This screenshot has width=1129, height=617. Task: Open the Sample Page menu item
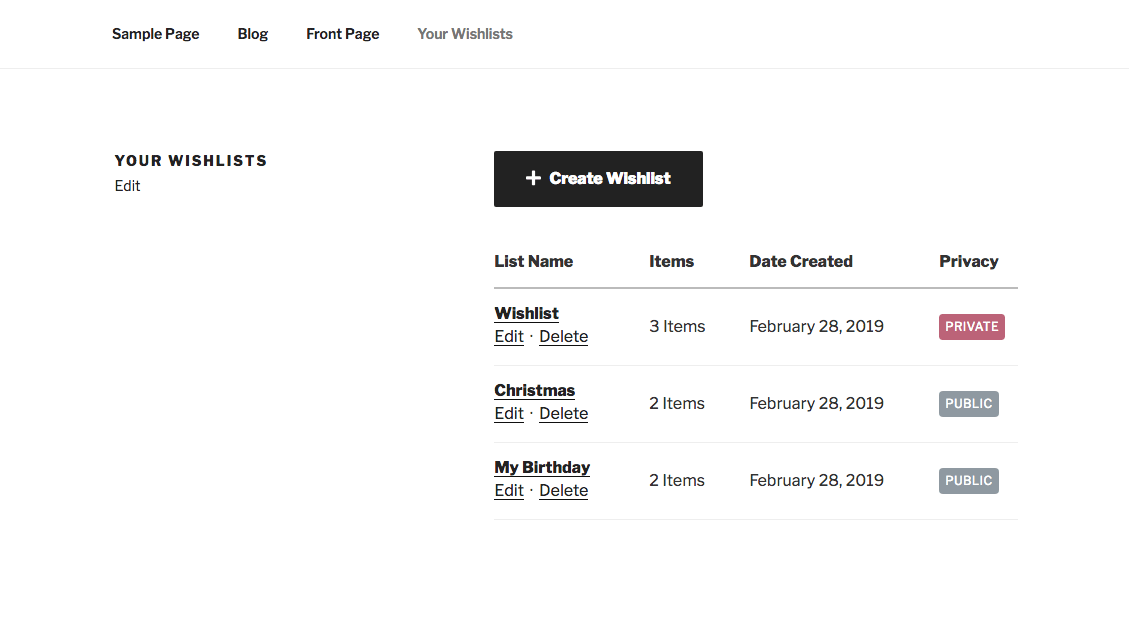point(155,34)
